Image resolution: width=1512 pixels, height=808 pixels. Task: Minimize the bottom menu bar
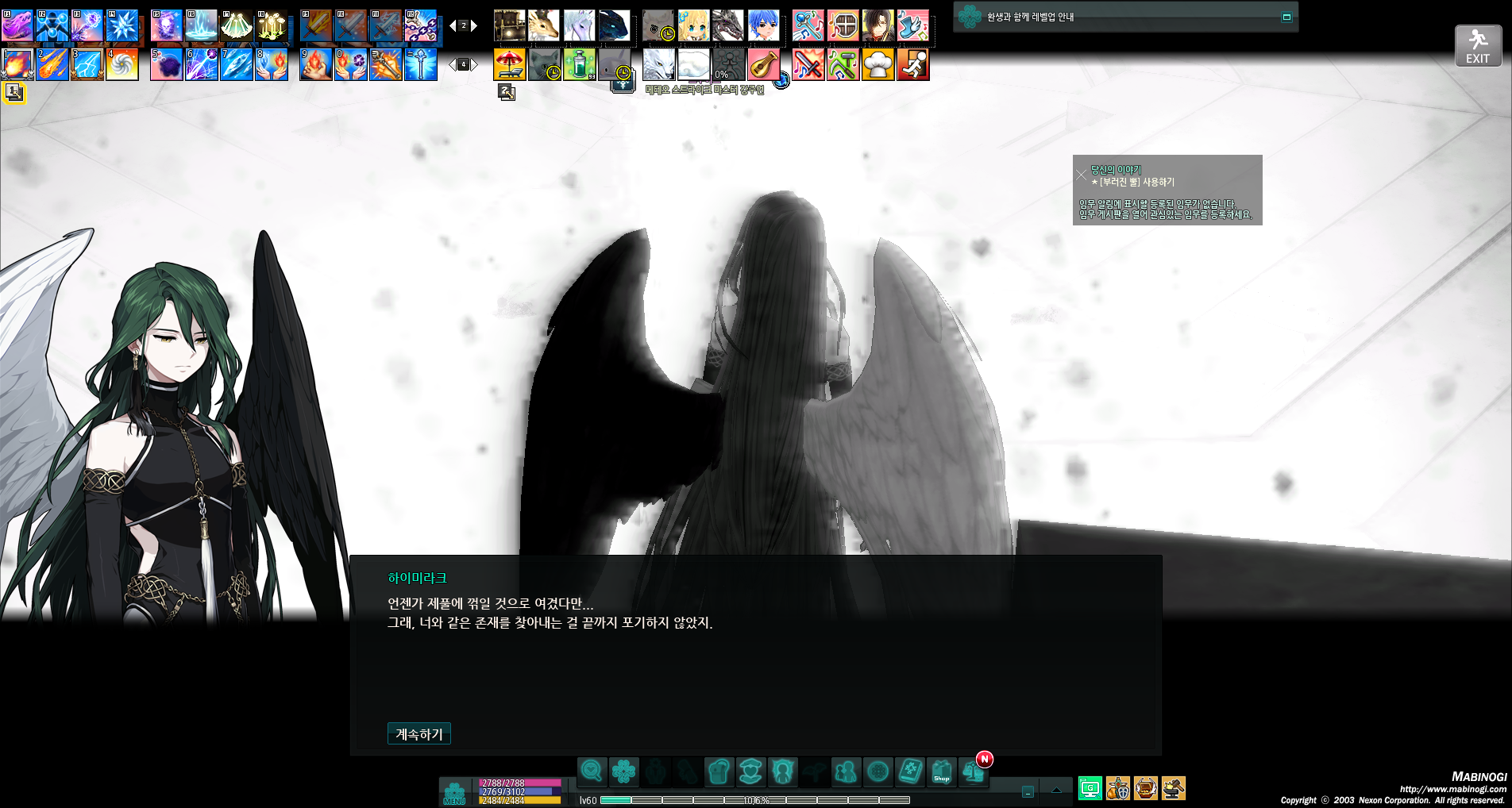pyautogui.click(x=1028, y=791)
